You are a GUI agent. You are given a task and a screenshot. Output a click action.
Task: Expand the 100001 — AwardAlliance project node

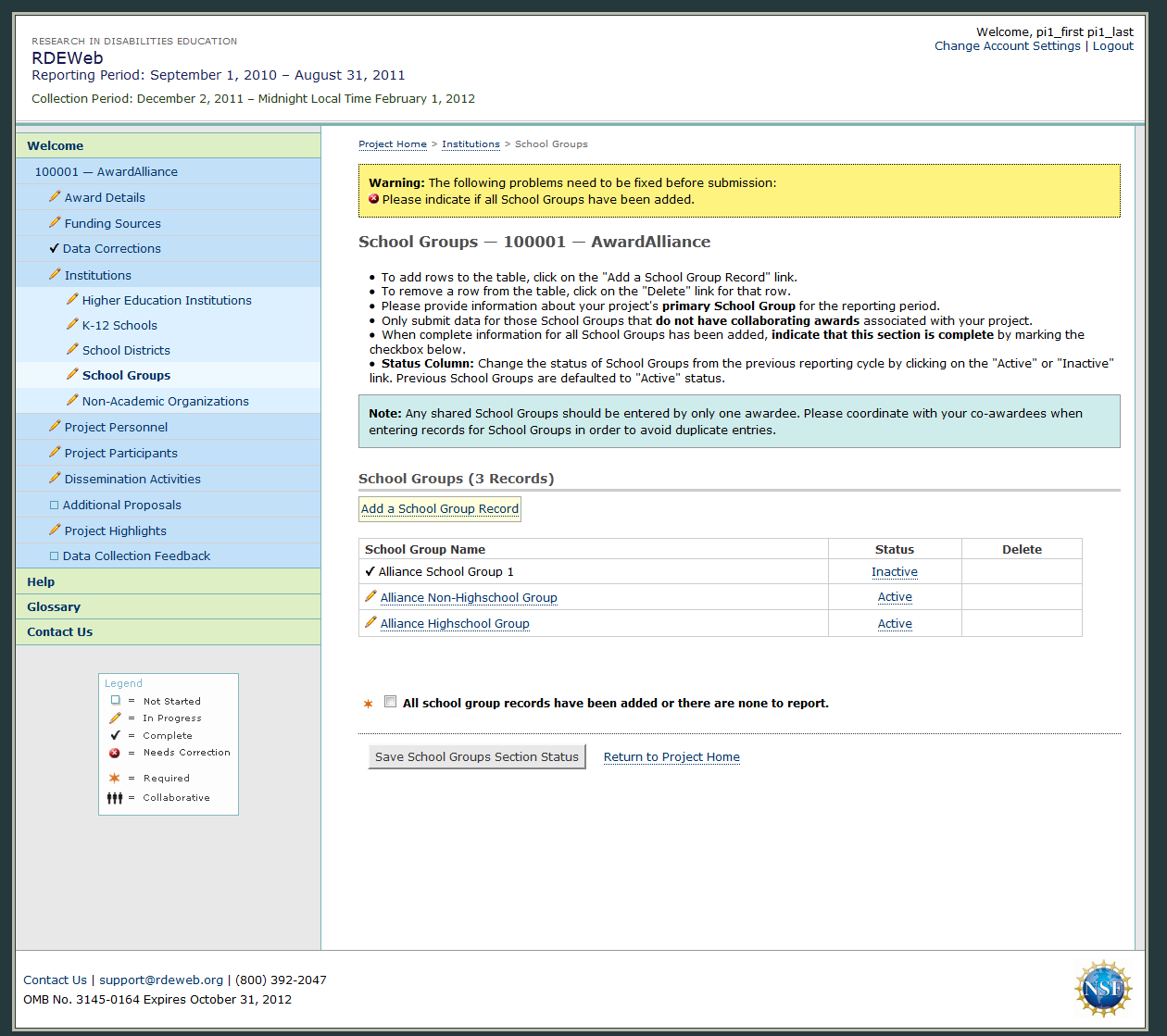pyautogui.click(x=106, y=171)
